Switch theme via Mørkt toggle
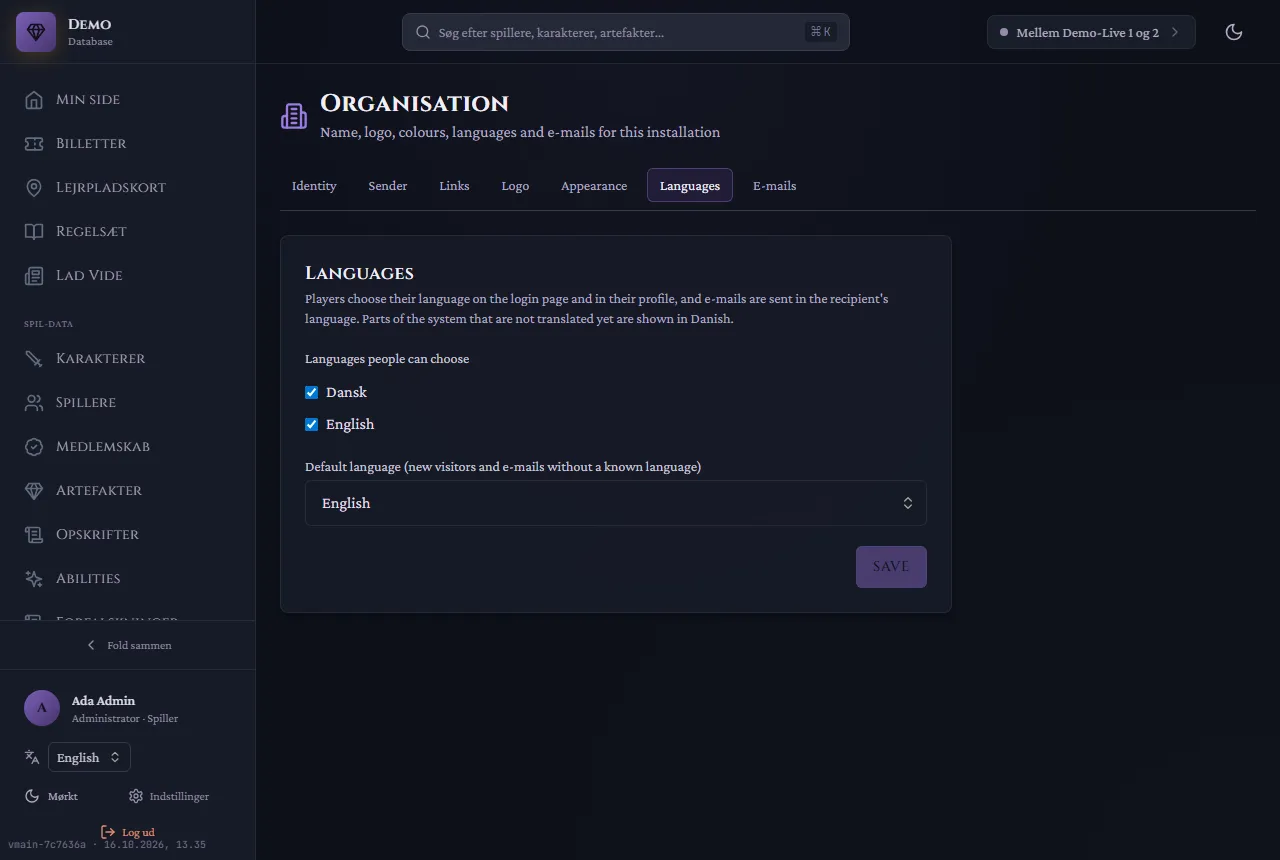This screenshot has width=1280, height=860. tap(52, 796)
